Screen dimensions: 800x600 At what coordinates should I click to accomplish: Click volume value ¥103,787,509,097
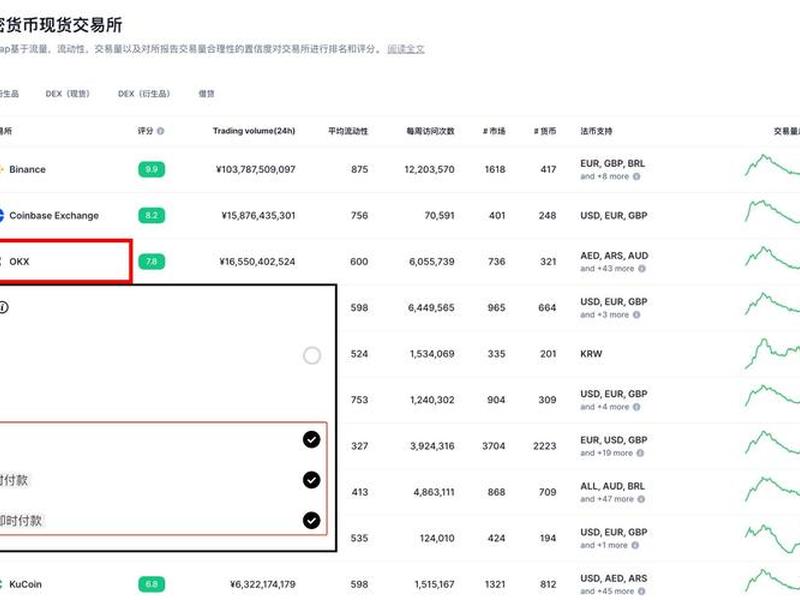(x=256, y=169)
